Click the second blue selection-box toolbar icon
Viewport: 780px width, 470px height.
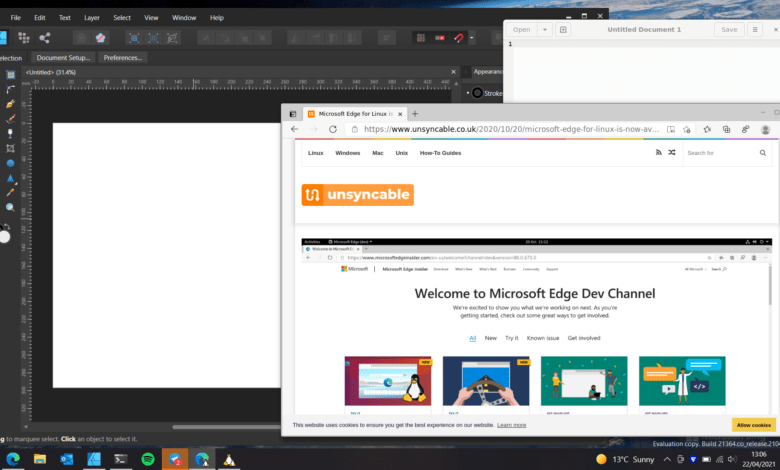153,38
